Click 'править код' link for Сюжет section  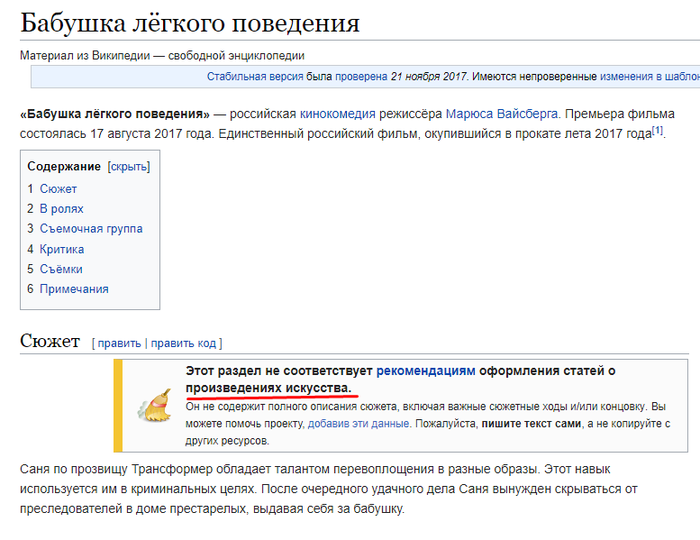(x=183, y=343)
